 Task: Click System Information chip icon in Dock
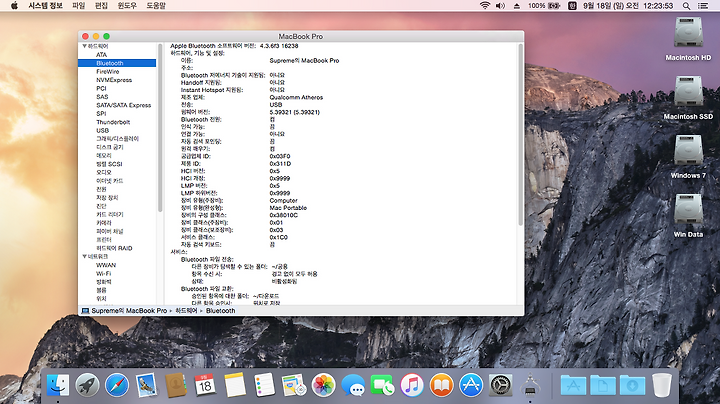(x=530, y=385)
